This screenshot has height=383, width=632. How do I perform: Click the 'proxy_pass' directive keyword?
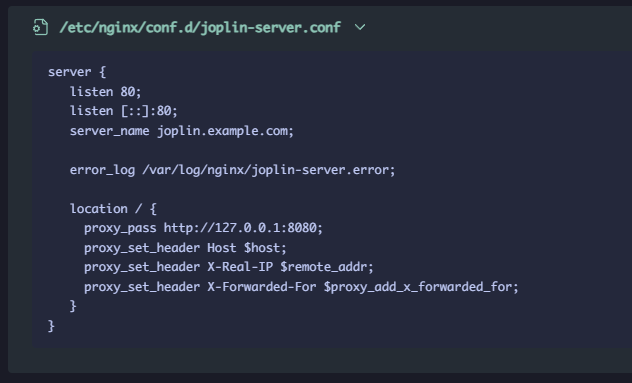pos(120,229)
